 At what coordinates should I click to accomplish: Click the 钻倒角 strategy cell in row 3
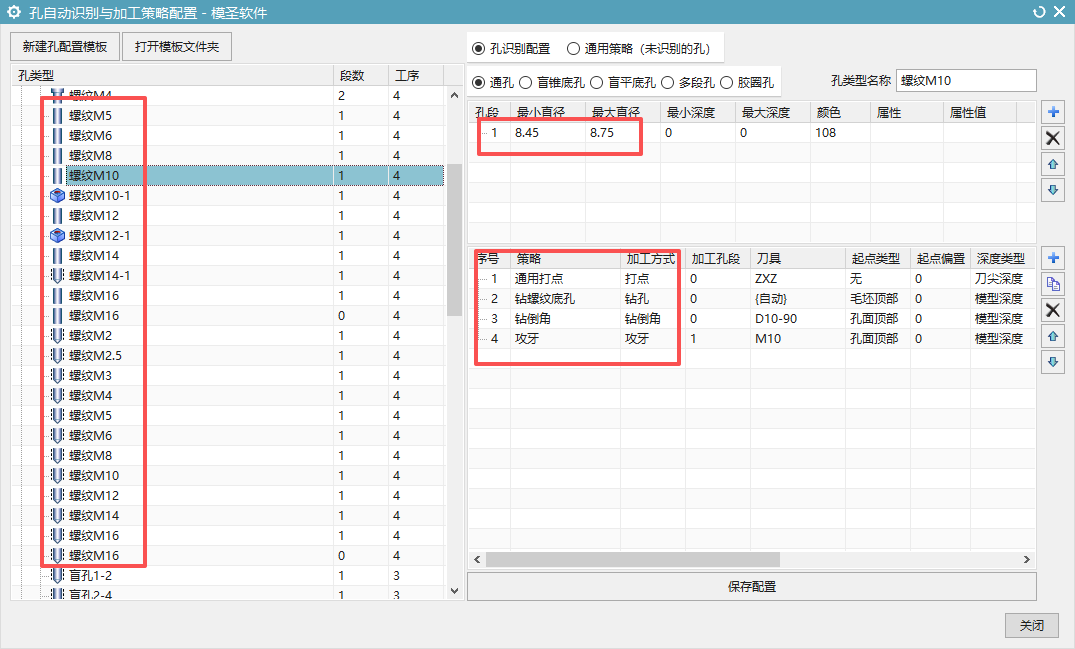click(x=566, y=318)
